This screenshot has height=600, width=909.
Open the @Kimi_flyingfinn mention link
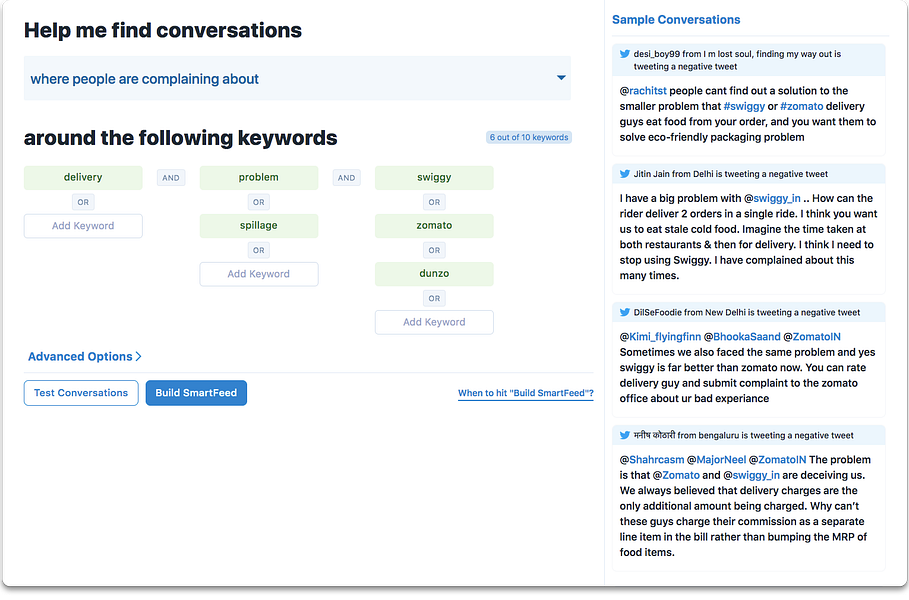[660, 337]
